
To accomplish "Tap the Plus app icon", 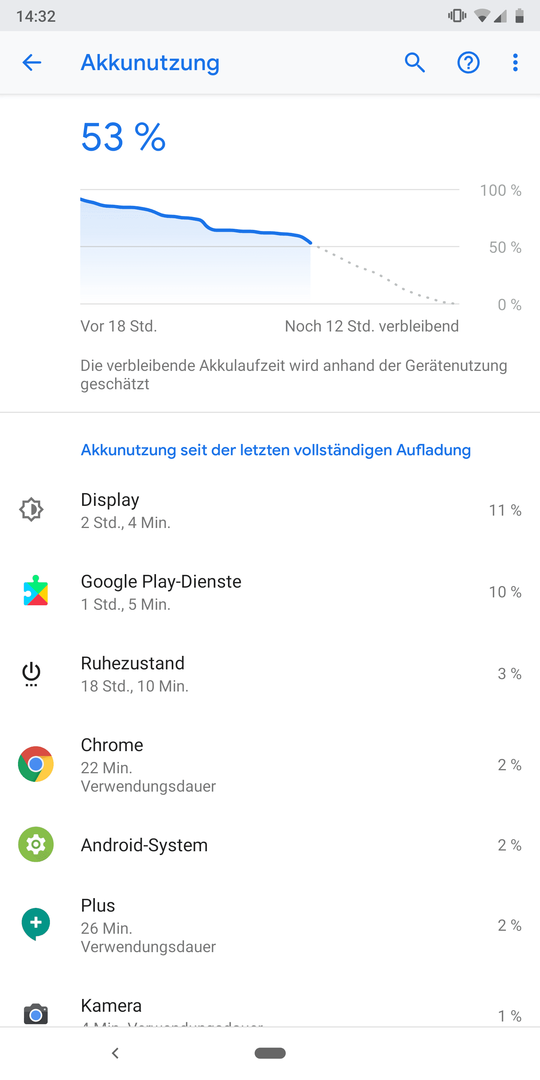I will pyautogui.click(x=35, y=924).
